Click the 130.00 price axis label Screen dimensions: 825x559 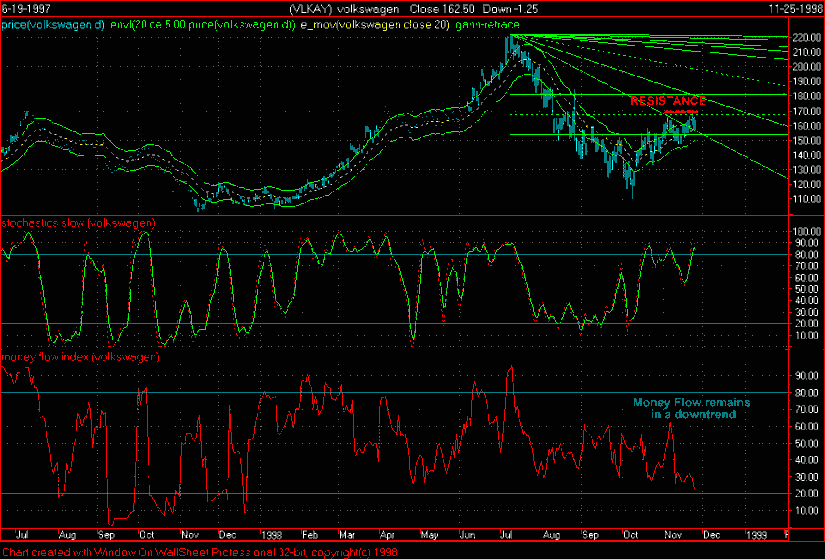806,170
